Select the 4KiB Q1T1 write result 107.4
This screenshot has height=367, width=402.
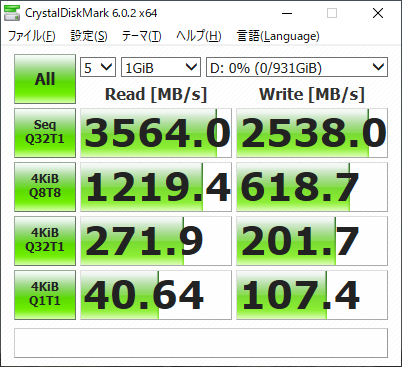coord(312,295)
